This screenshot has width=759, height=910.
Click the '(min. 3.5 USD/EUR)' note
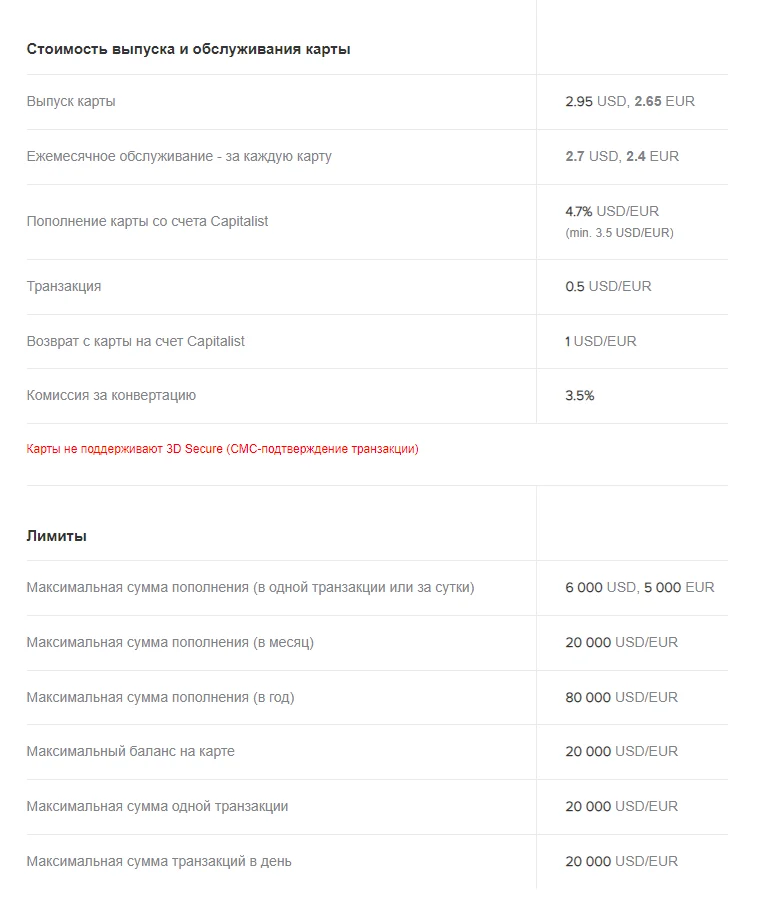pos(619,233)
